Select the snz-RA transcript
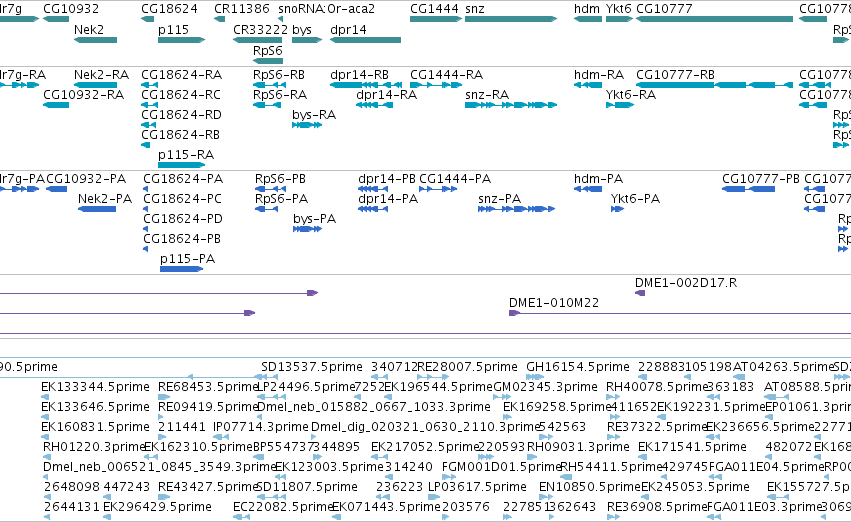 click(511, 105)
